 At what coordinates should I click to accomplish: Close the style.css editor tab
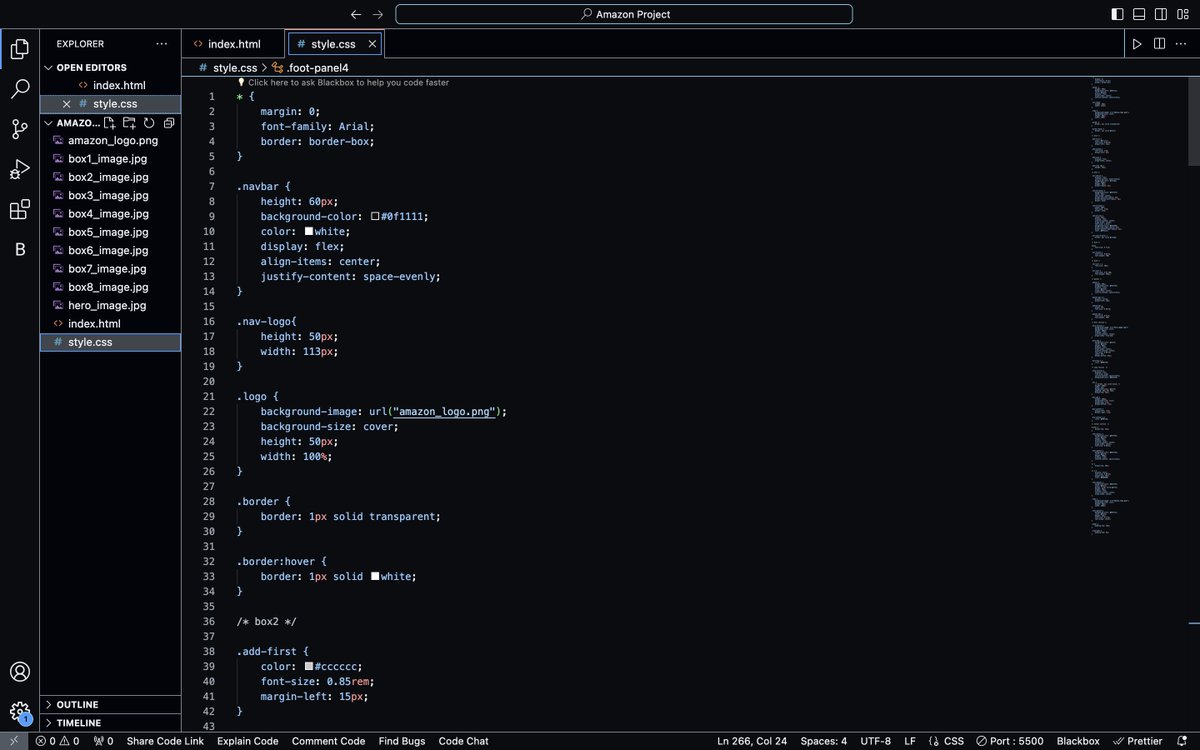(x=373, y=44)
